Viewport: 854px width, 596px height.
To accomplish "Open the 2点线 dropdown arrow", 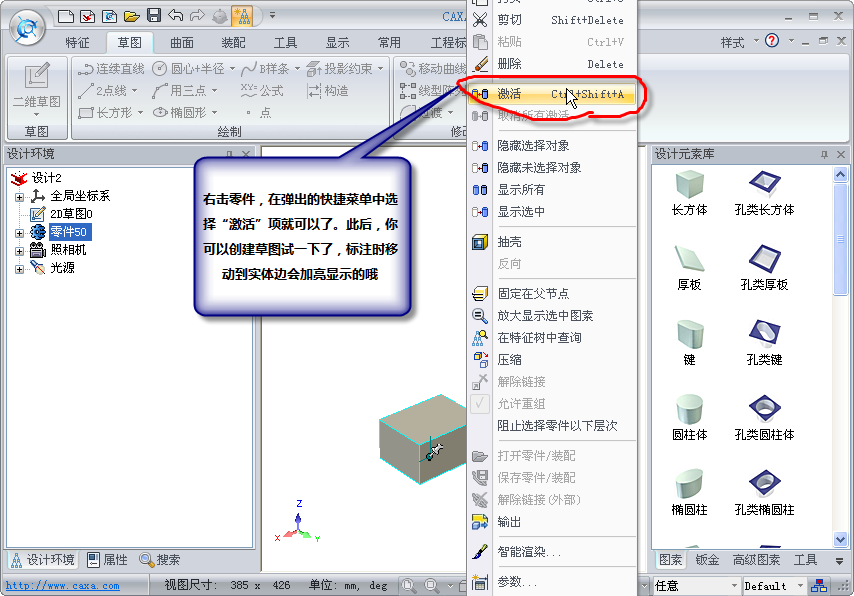I will [135, 90].
